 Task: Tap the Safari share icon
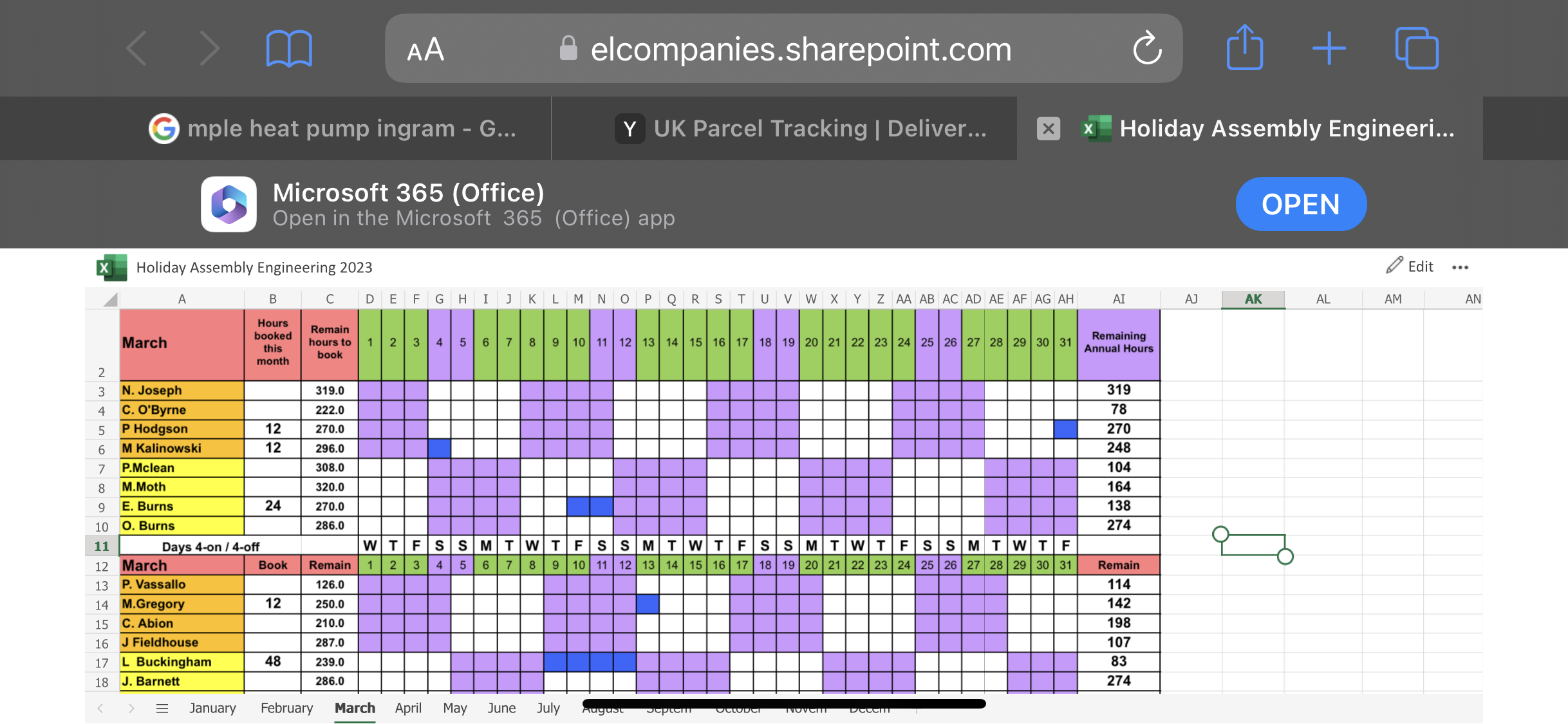pyautogui.click(x=1244, y=48)
